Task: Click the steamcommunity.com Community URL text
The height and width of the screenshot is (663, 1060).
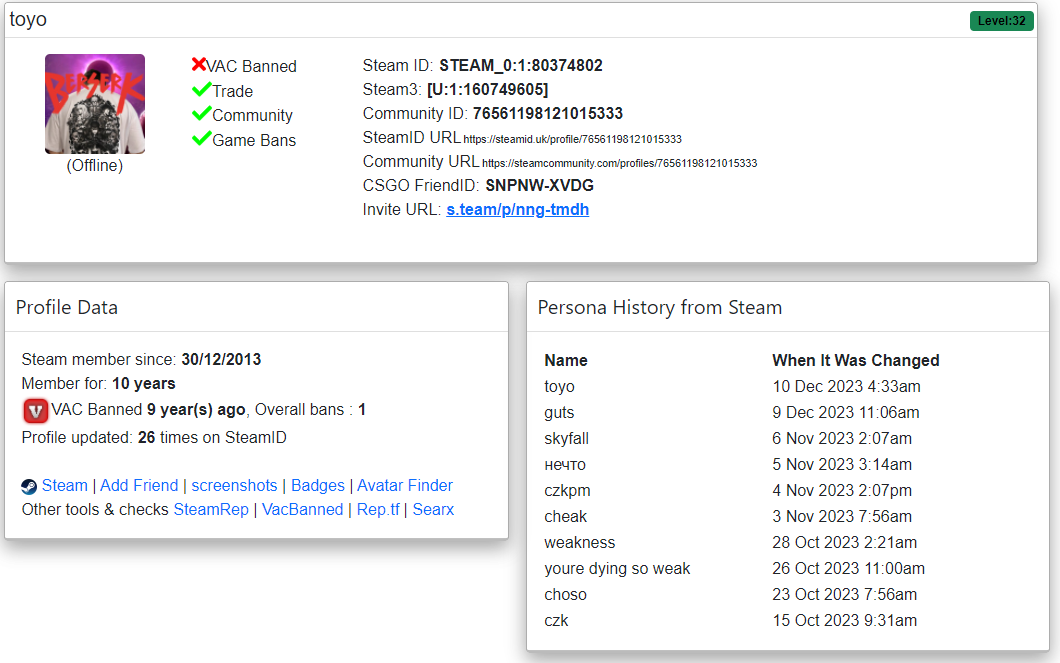Action: coord(619,163)
